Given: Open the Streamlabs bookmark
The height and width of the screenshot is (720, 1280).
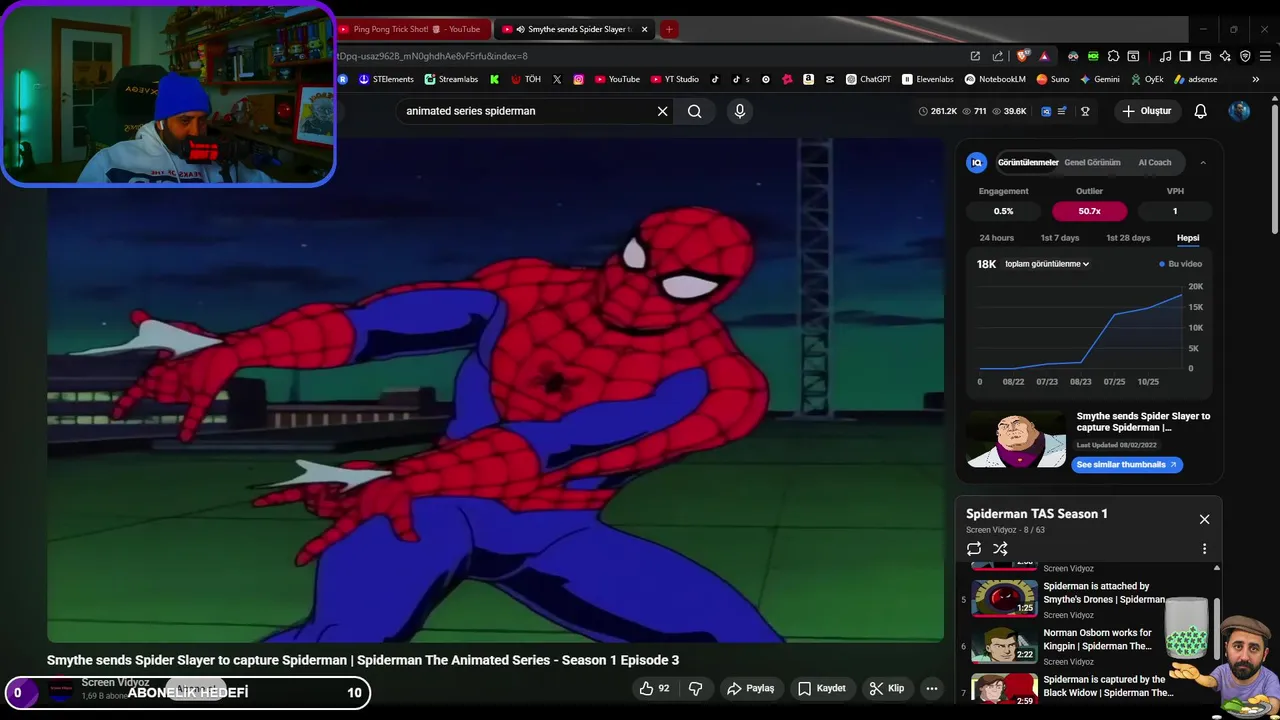Looking at the screenshot, I should (451, 79).
